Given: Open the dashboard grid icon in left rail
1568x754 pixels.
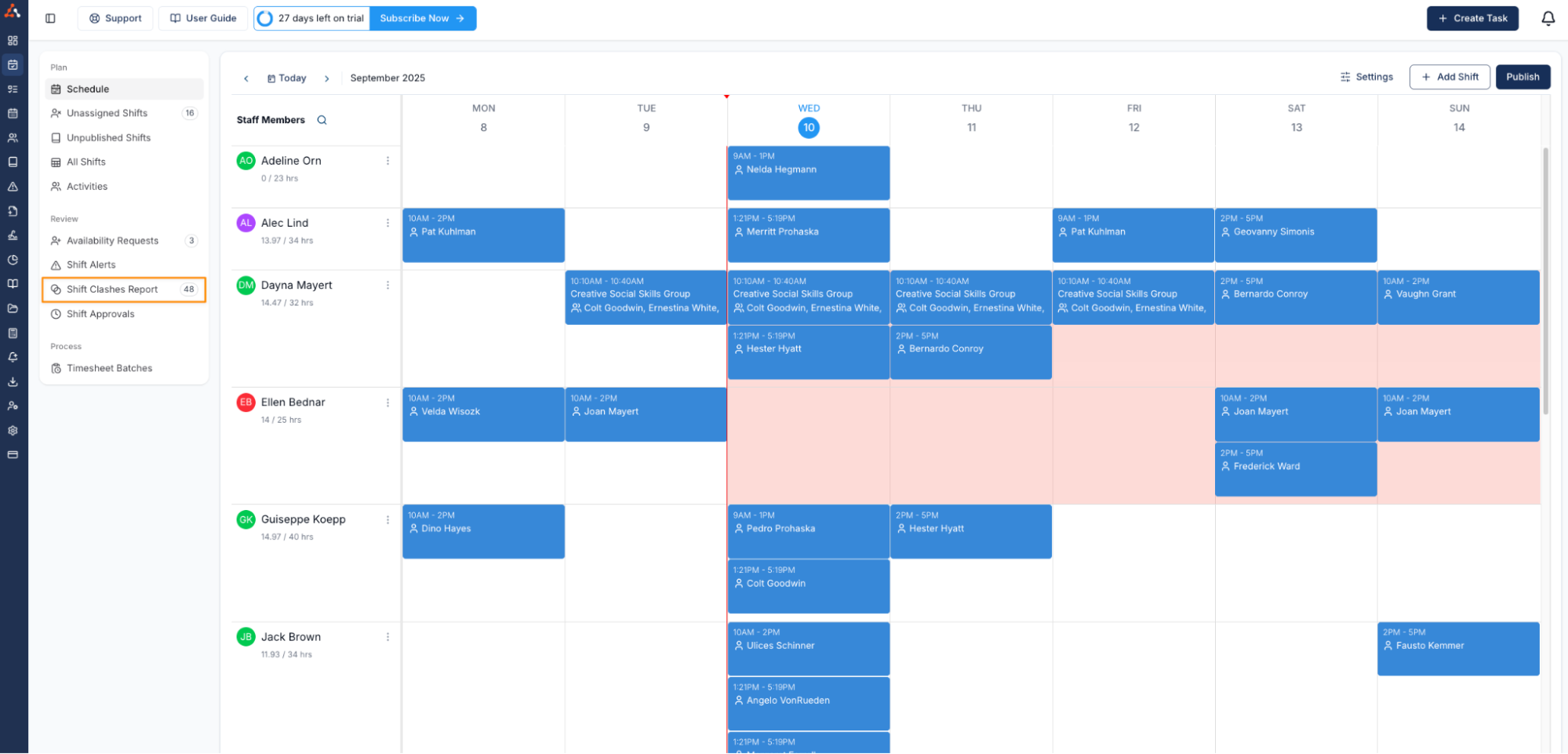Looking at the screenshot, I should click(13, 41).
